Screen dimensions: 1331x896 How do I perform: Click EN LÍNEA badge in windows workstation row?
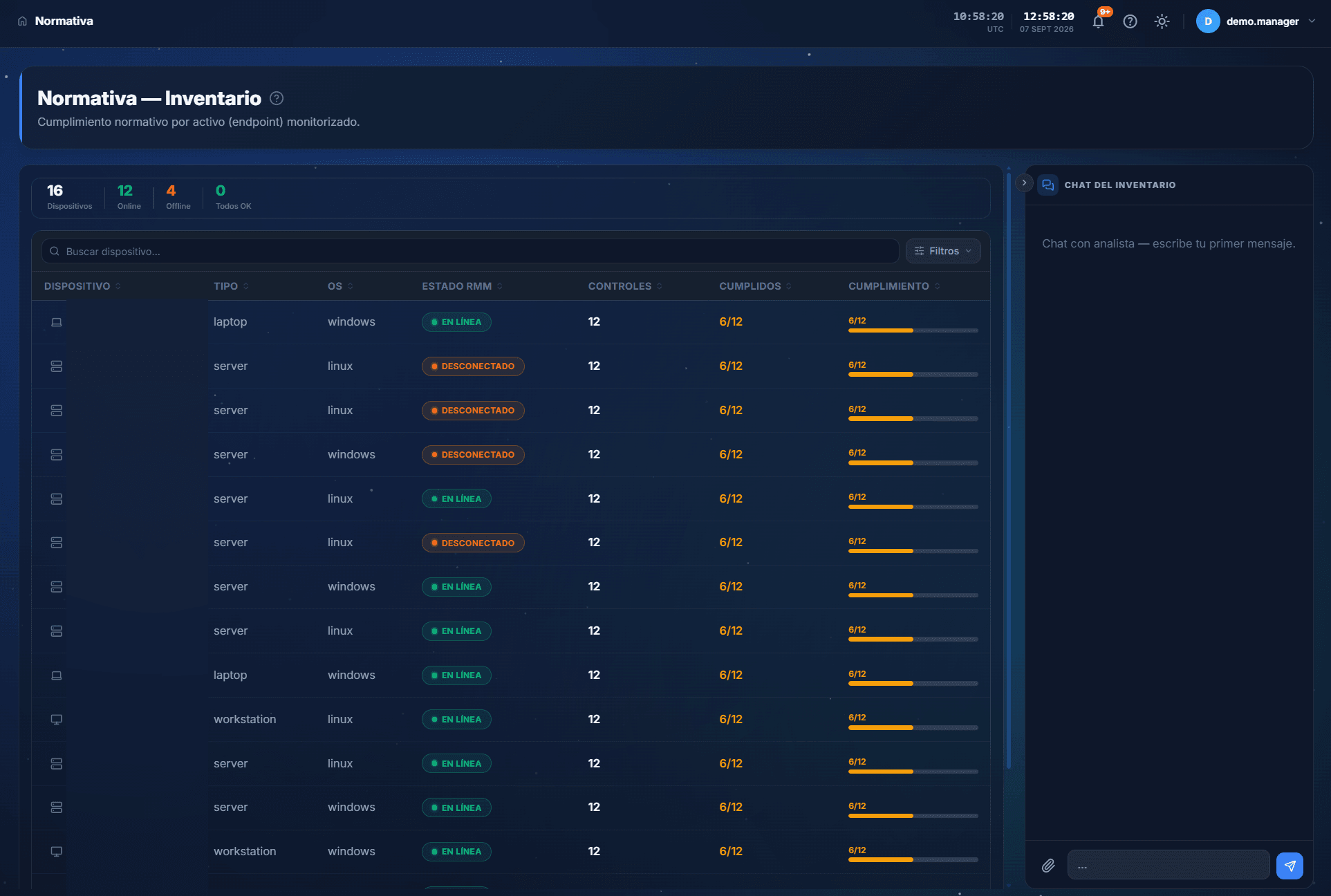point(456,852)
